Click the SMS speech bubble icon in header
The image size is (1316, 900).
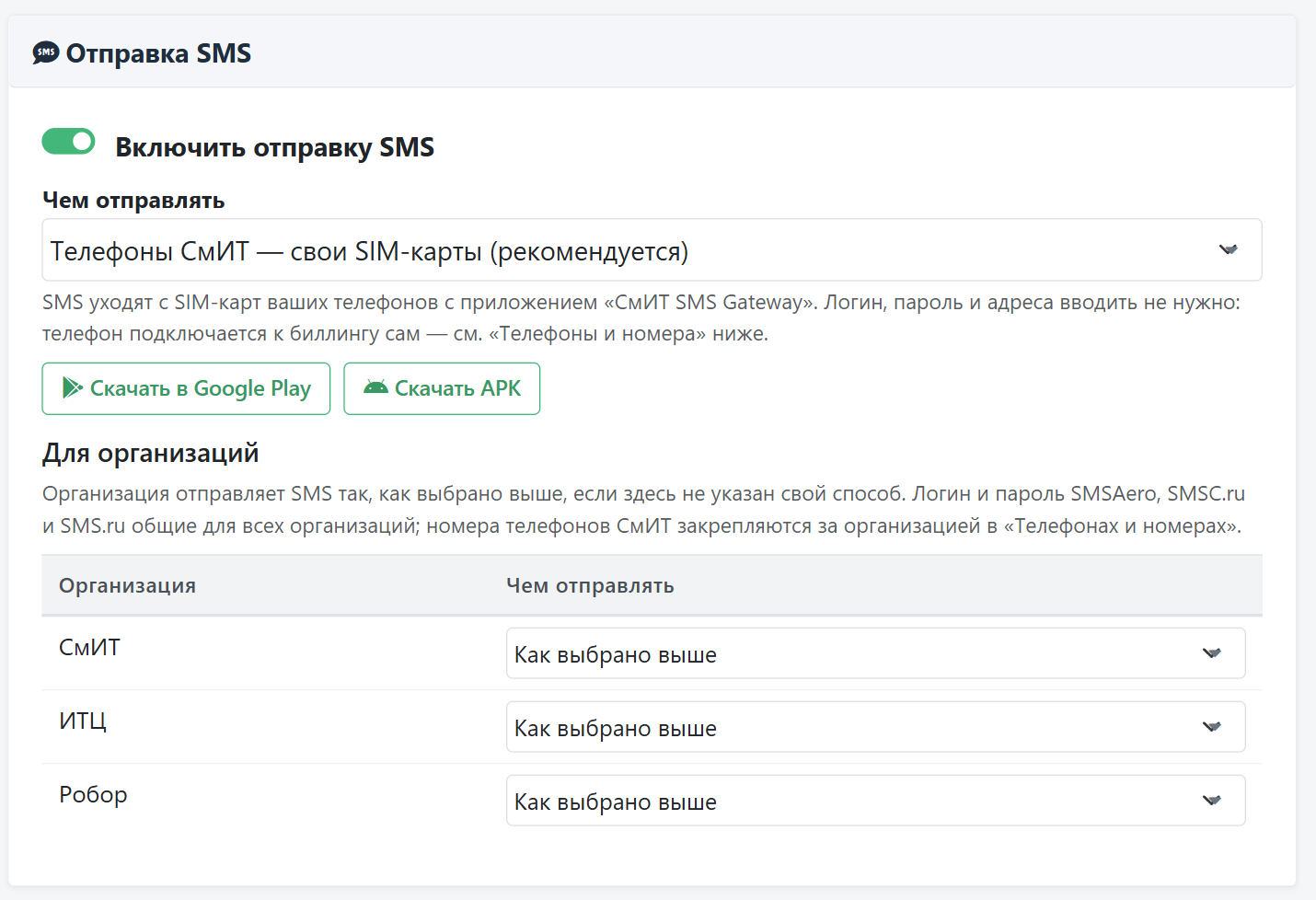[x=46, y=53]
